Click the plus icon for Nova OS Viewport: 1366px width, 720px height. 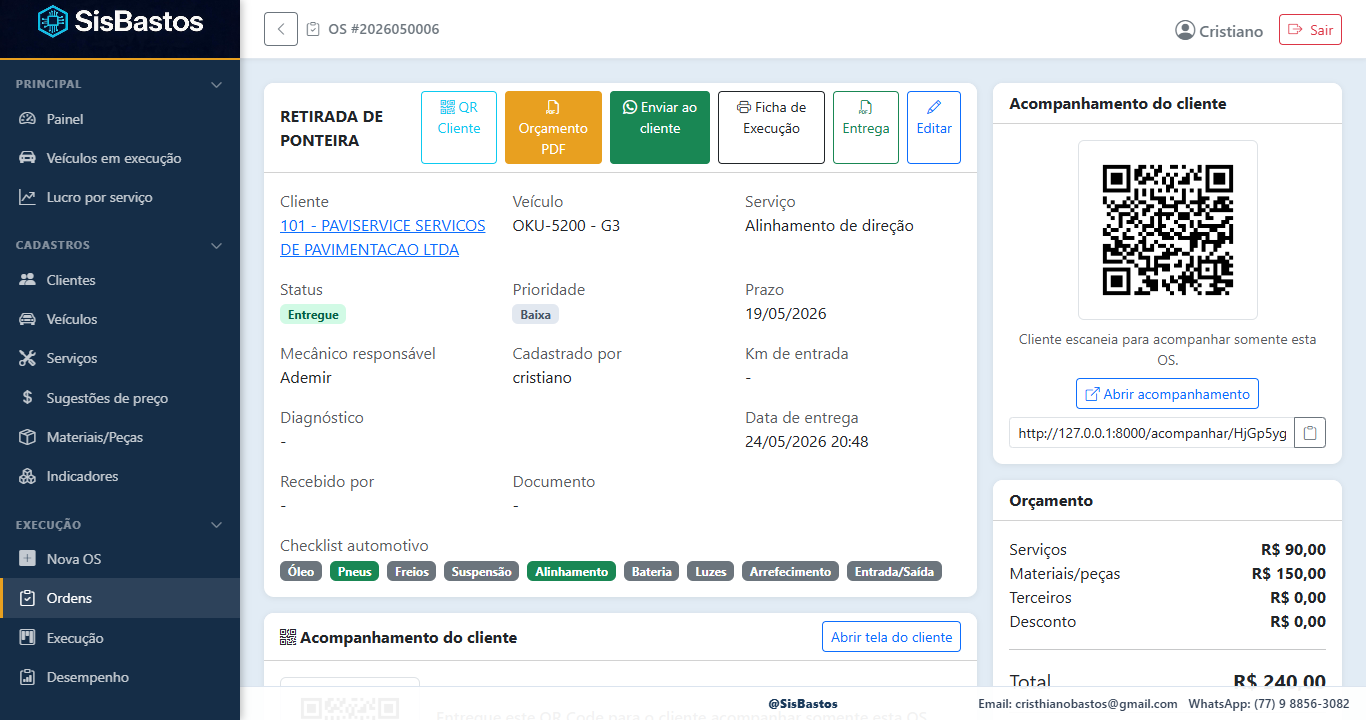click(28, 559)
